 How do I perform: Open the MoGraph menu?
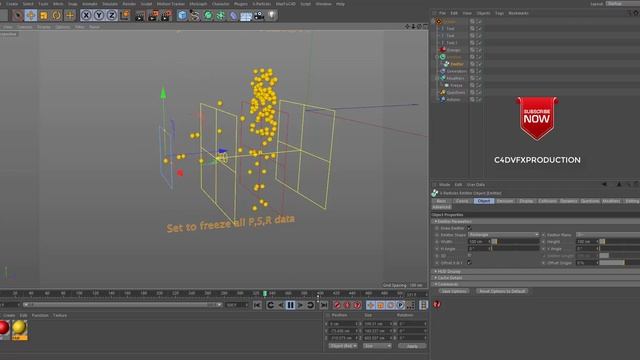click(x=198, y=4)
